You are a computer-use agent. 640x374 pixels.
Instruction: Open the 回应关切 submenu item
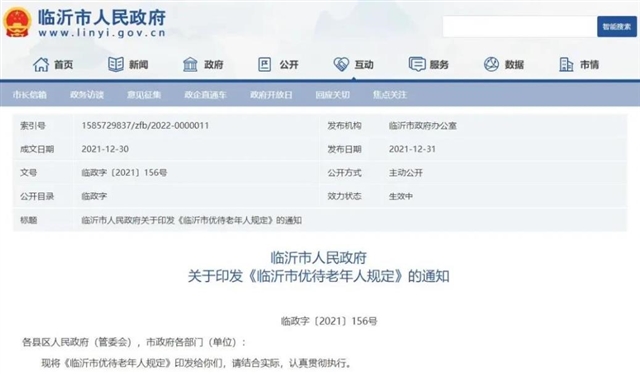point(332,95)
